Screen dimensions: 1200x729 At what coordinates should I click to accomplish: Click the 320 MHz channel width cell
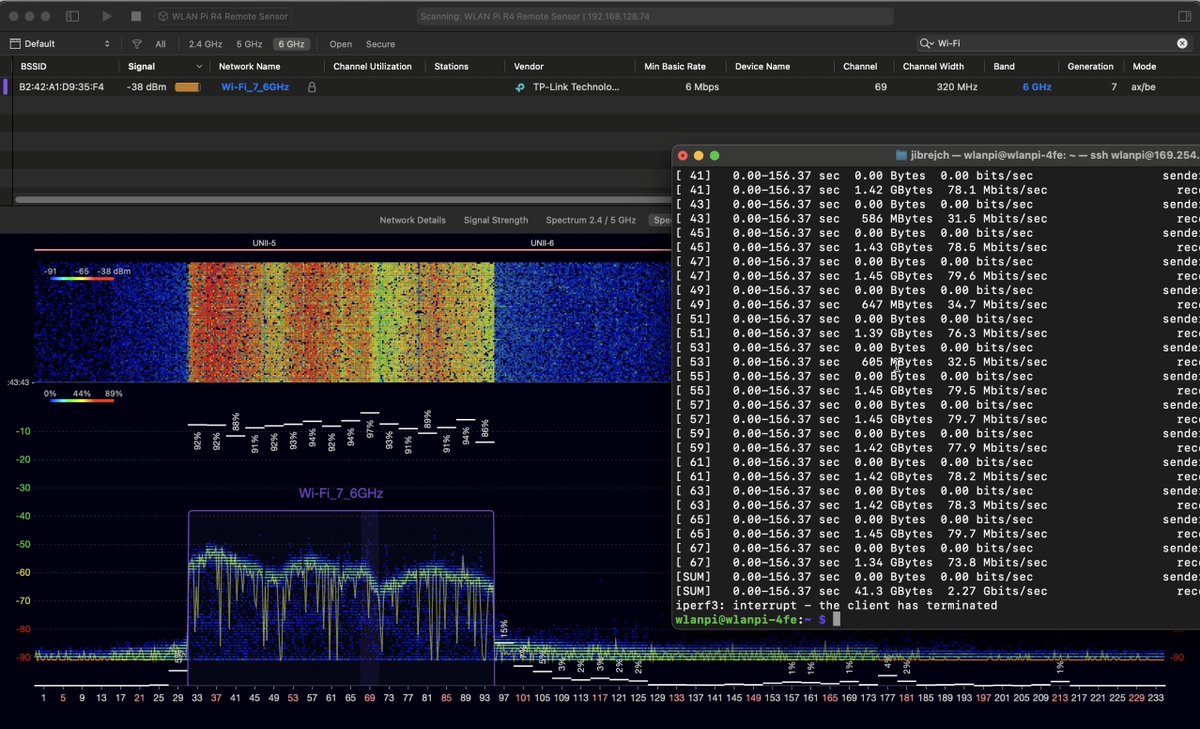tap(958, 87)
